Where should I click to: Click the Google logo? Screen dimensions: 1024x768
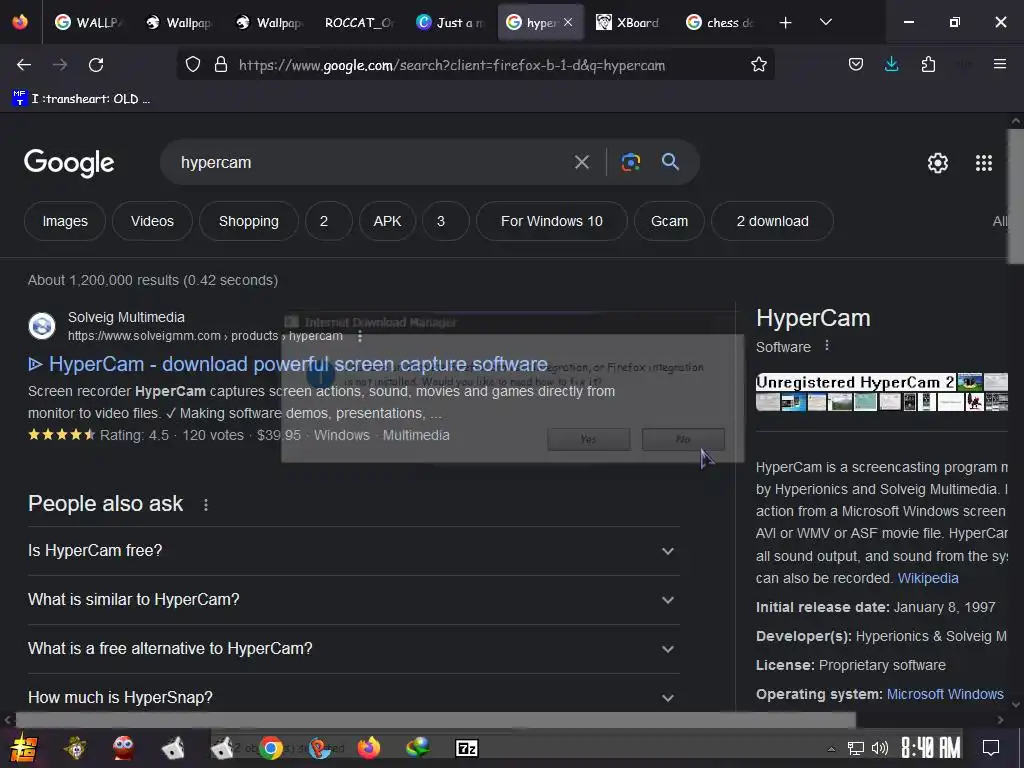coord(69,163)
